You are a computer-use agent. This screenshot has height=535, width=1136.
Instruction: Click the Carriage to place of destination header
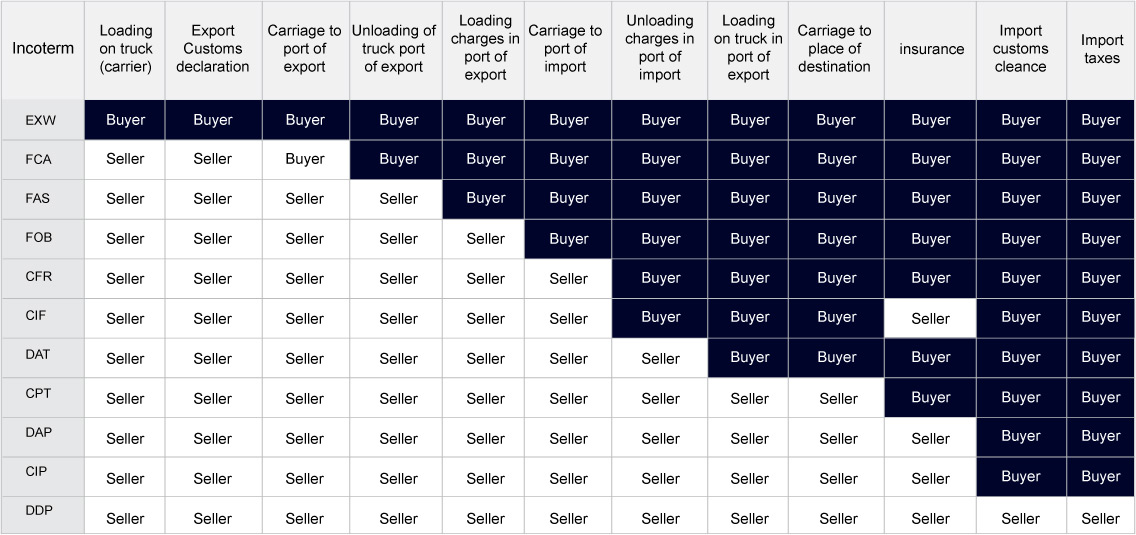(x=835, y=49)
